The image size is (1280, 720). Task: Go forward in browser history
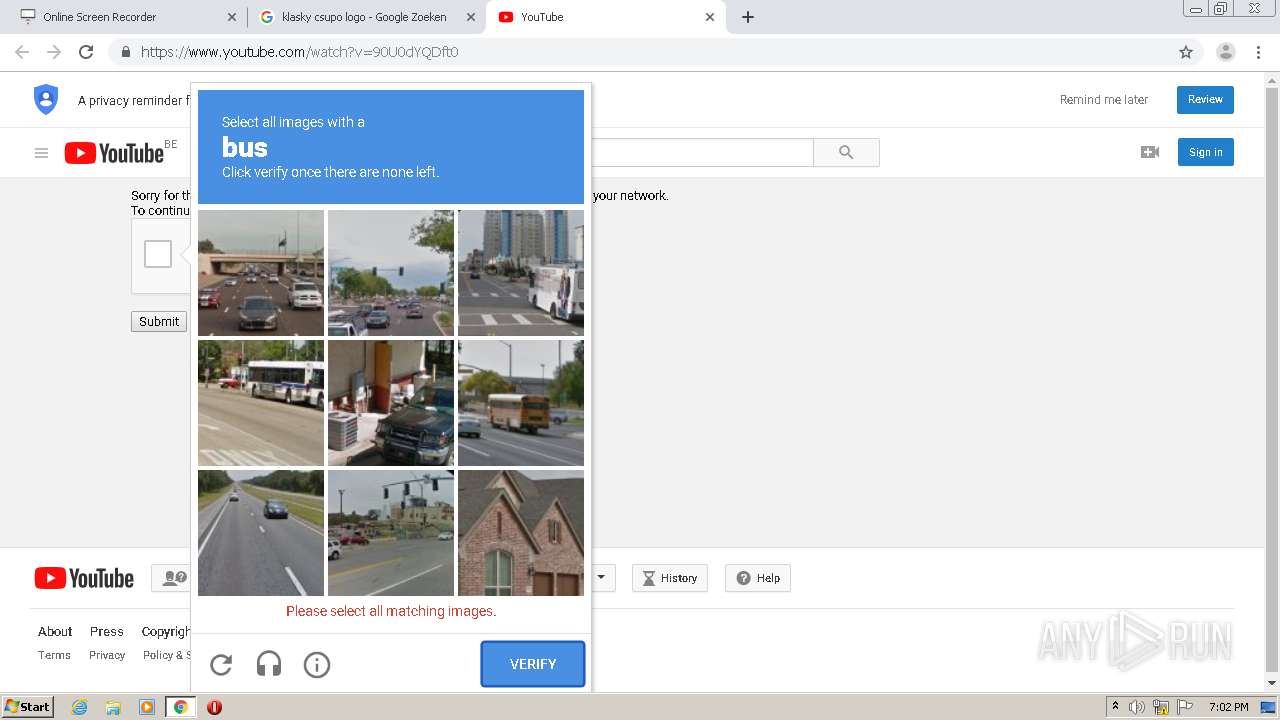point(54,52)
